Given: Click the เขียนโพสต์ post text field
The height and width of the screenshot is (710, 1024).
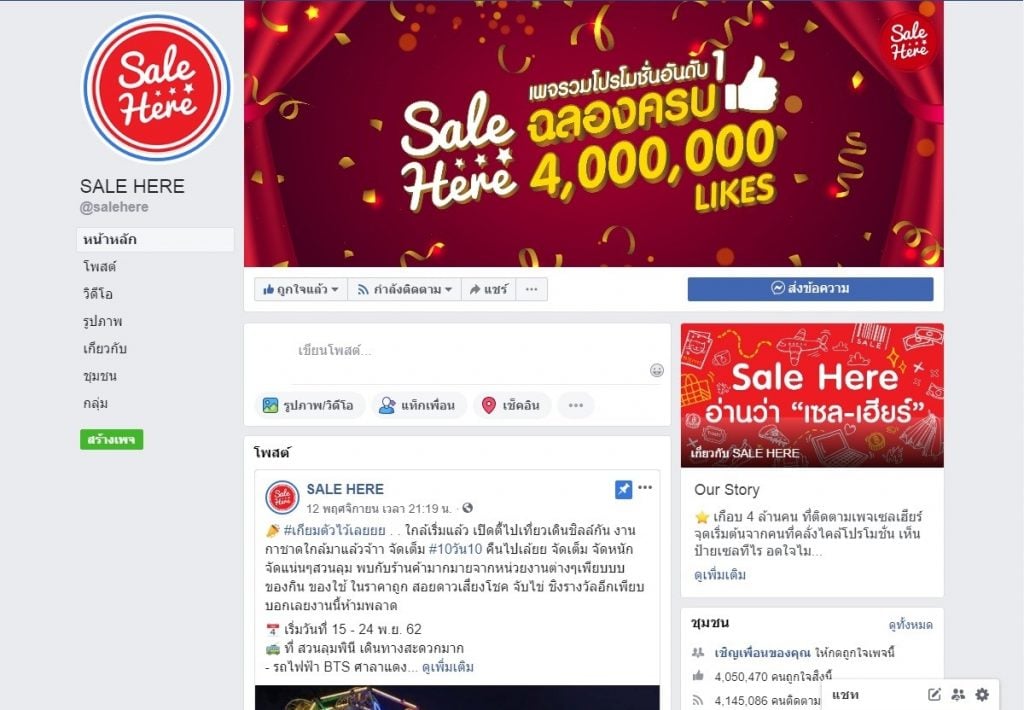Looking at the screenshot, I should point(470,351).
